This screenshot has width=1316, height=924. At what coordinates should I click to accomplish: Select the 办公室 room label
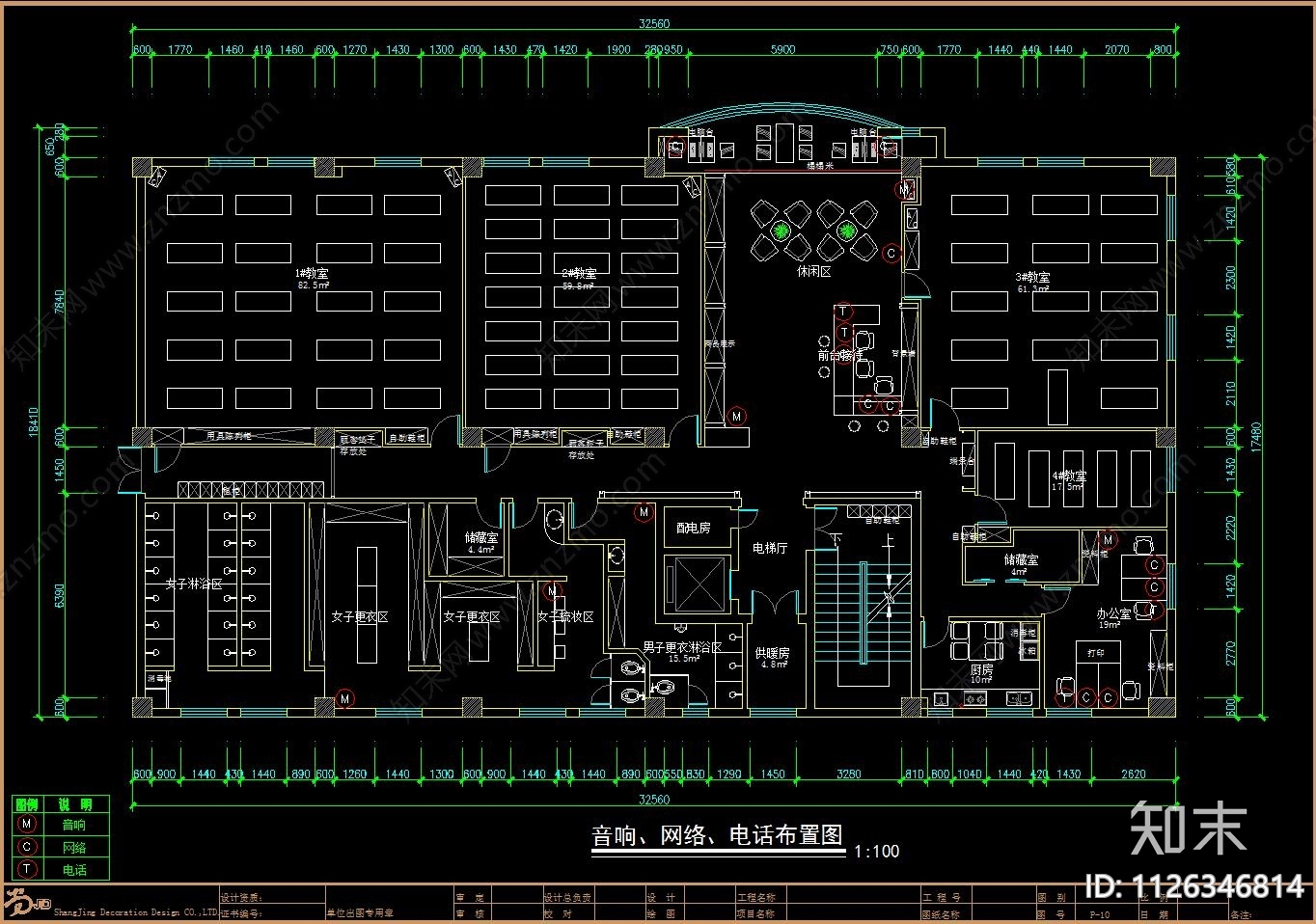[1113, 613]
